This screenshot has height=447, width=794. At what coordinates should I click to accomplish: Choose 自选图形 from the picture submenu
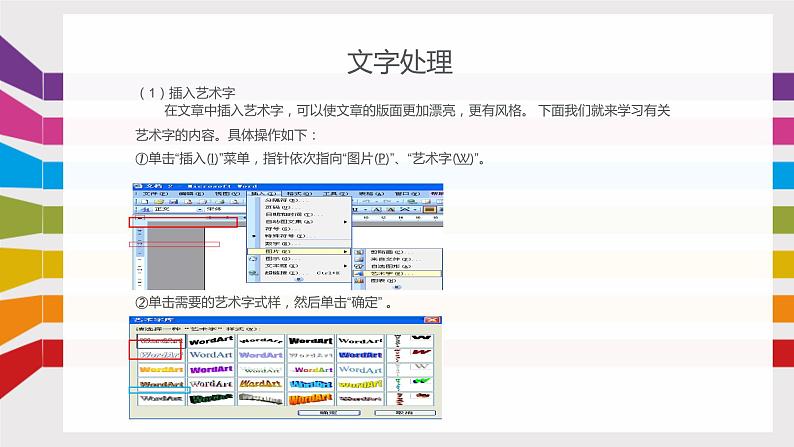tap(398, 266)
